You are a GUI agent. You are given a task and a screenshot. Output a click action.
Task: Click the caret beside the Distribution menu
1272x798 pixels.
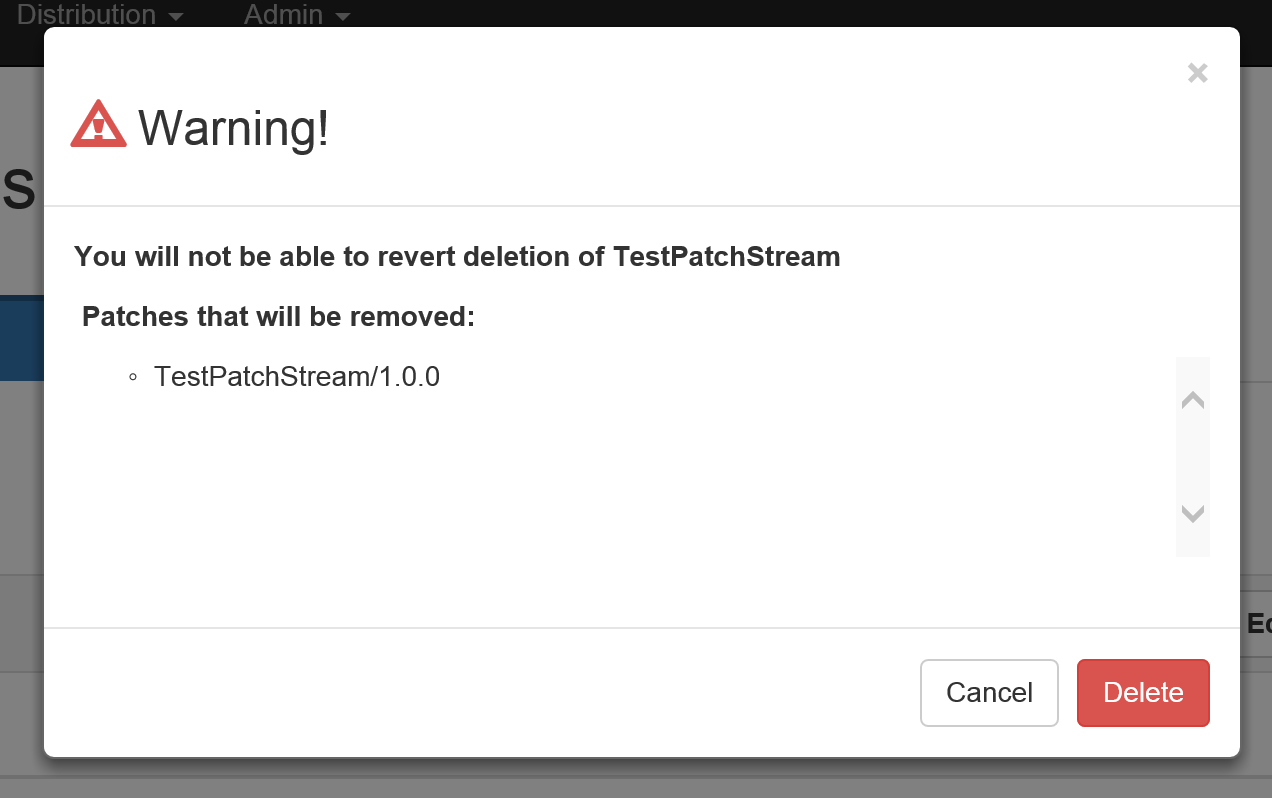(176, 16)
